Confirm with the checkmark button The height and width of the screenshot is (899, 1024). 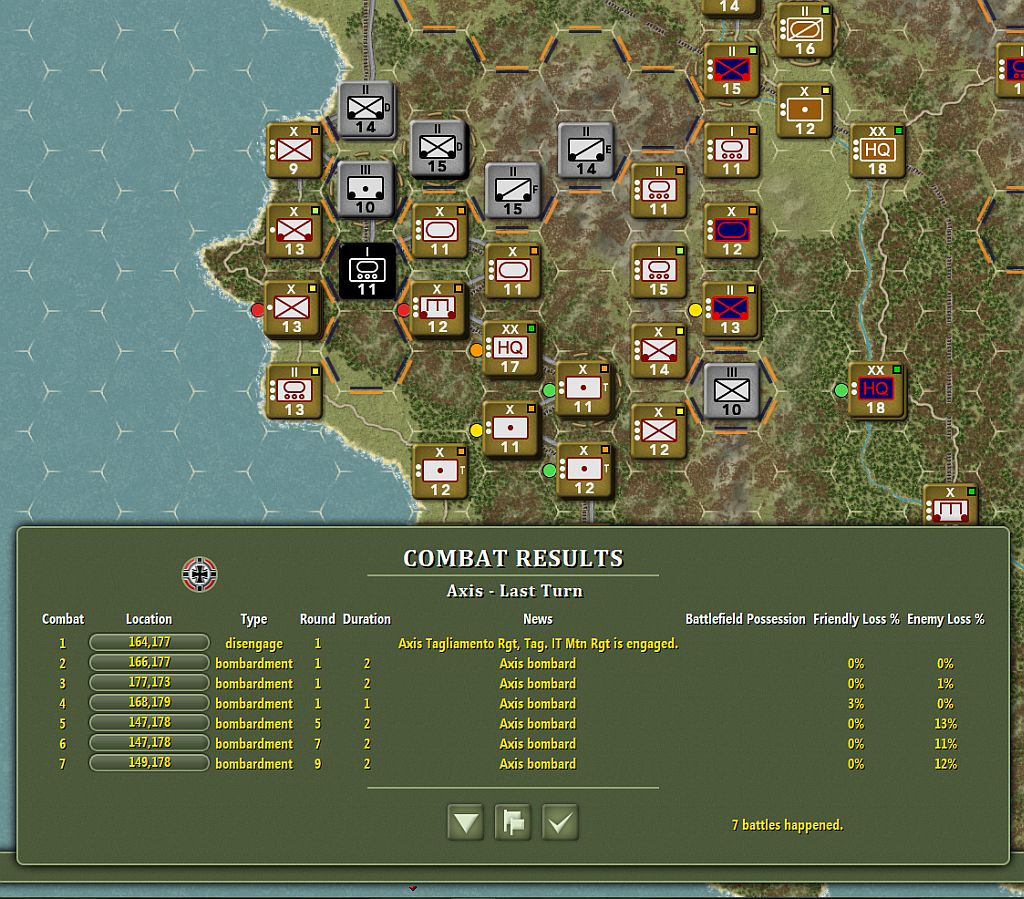(560, 822)
